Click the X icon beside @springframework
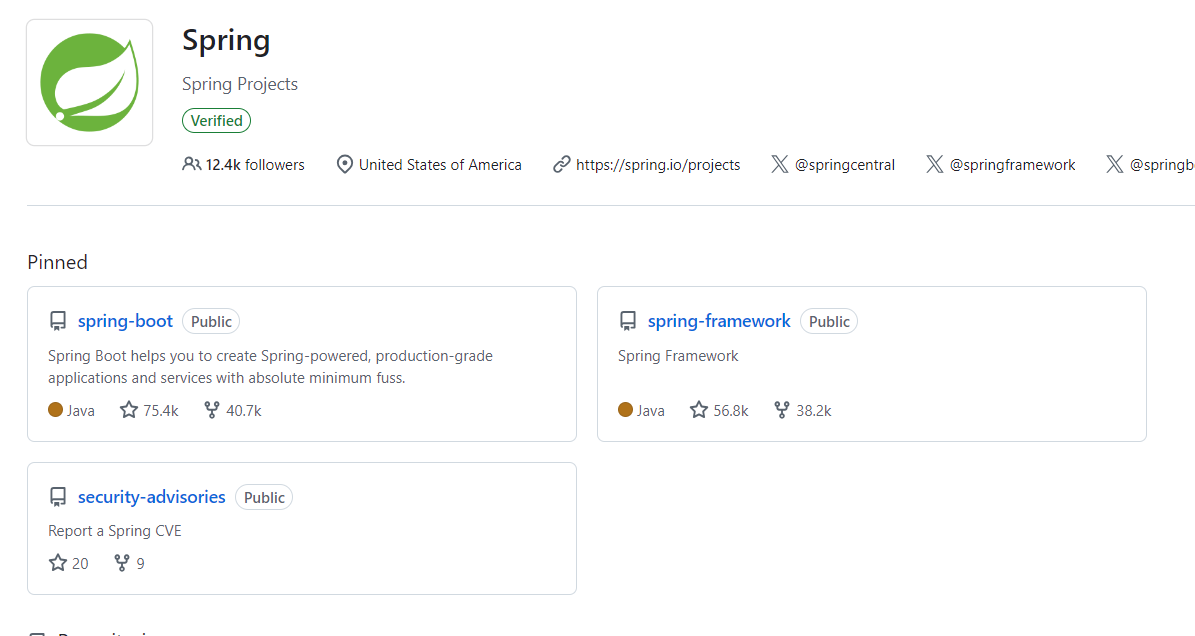1195x636 pixels. tap(934, 164)
